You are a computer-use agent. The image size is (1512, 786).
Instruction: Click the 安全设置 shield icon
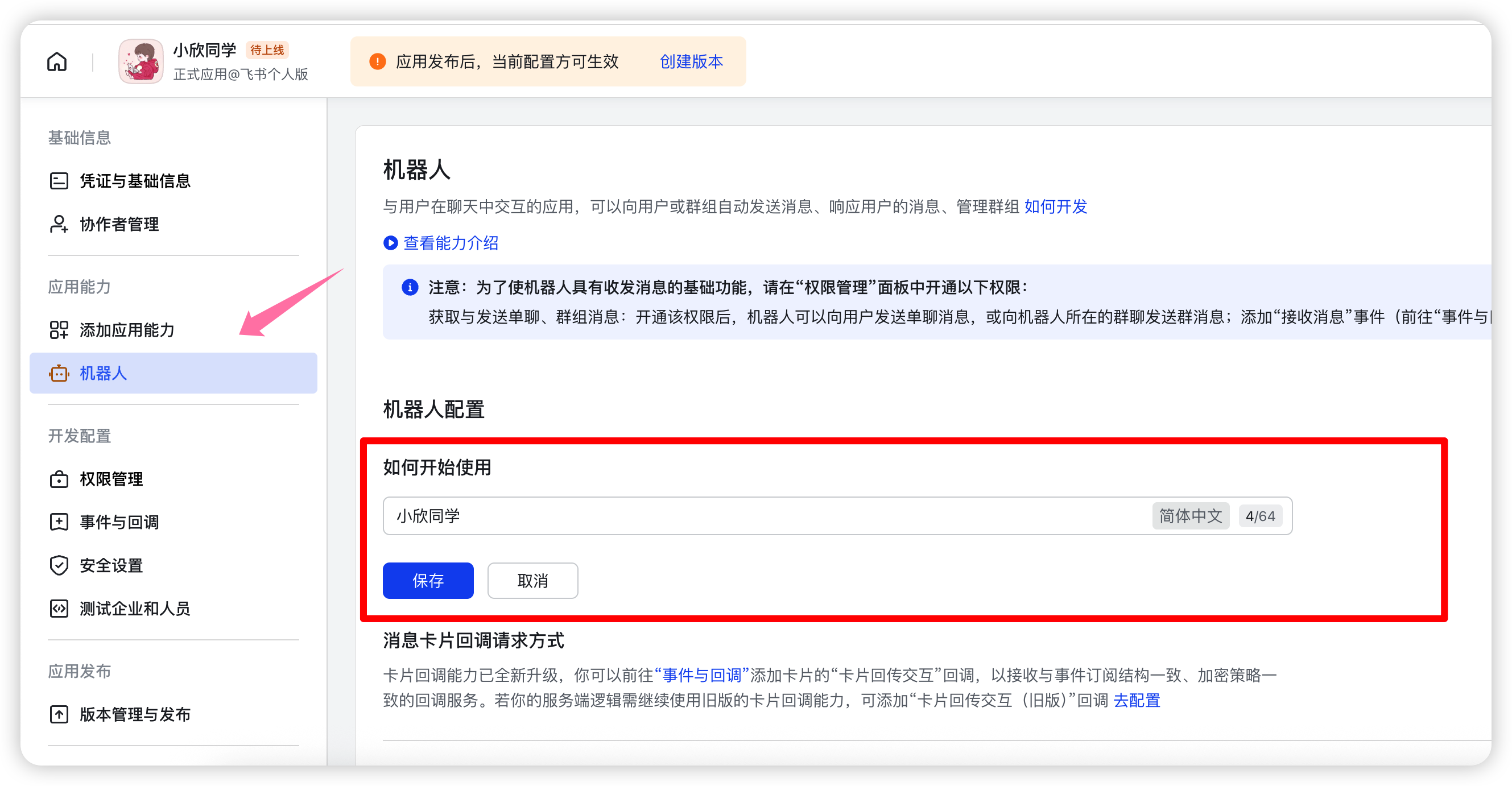coord(59,565)
